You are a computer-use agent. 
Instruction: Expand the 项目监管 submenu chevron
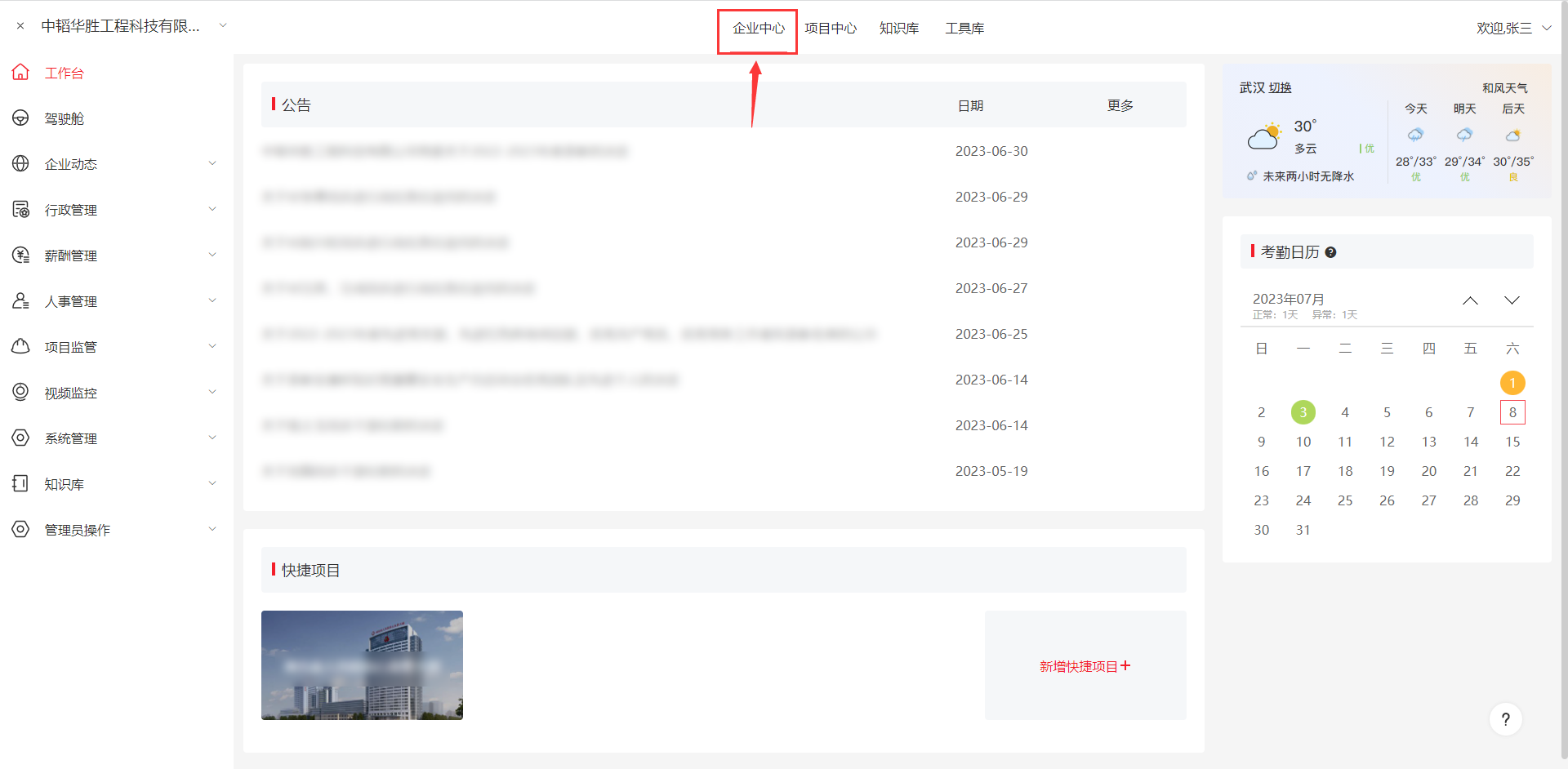pos(212,346)
